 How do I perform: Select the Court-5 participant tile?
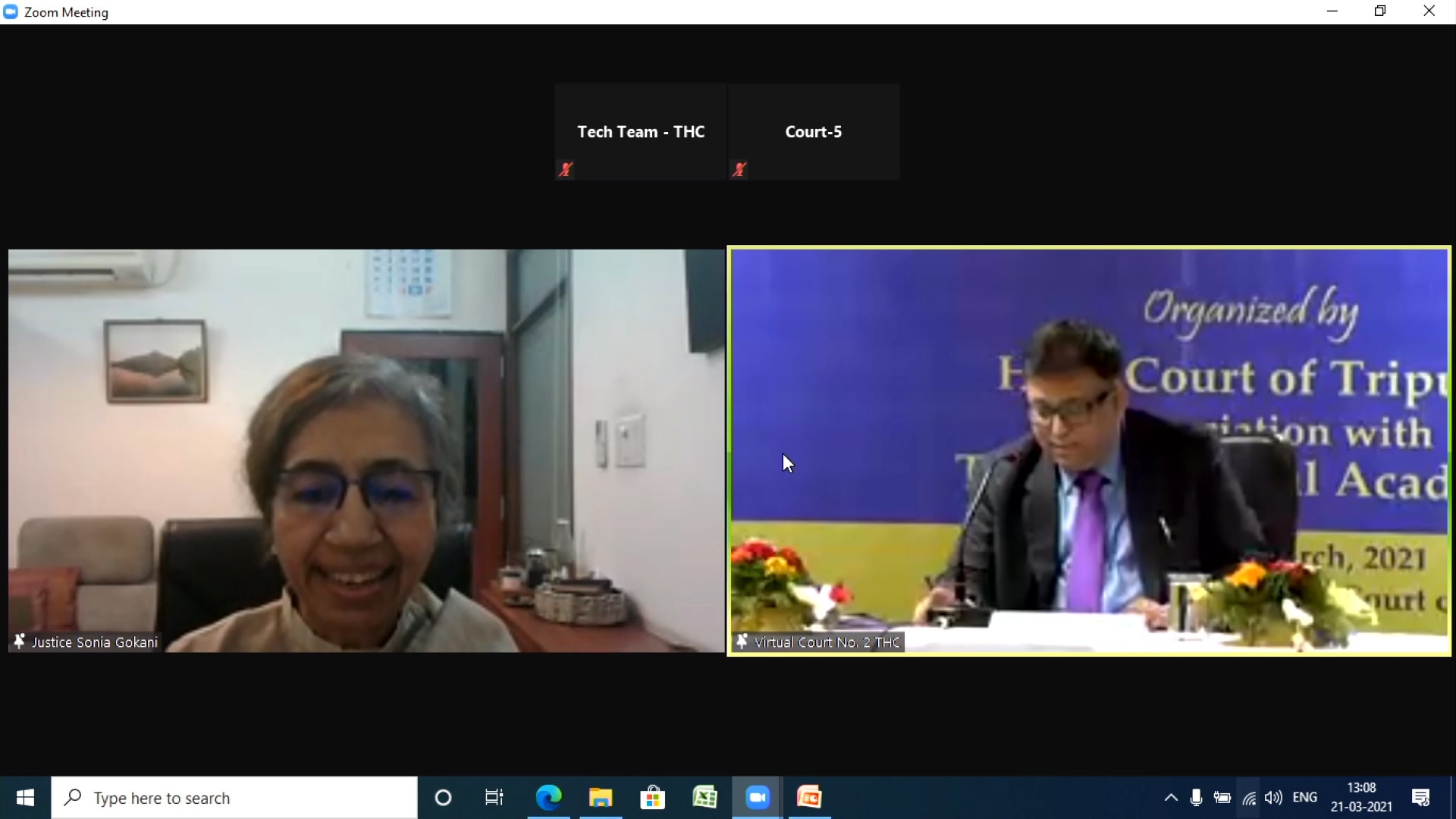(814, 132)
